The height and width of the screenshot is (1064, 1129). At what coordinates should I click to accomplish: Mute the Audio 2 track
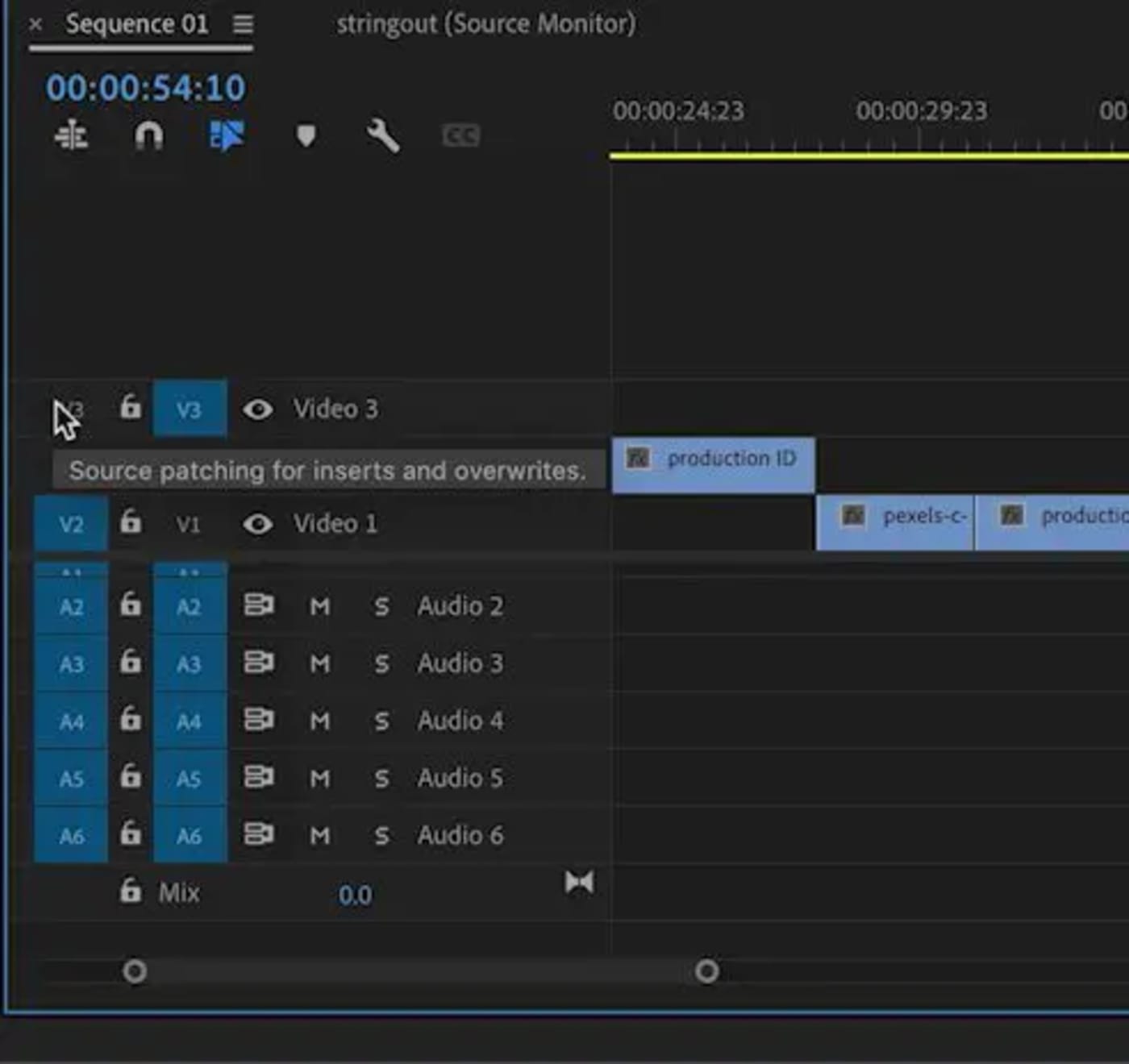(320, 605)
